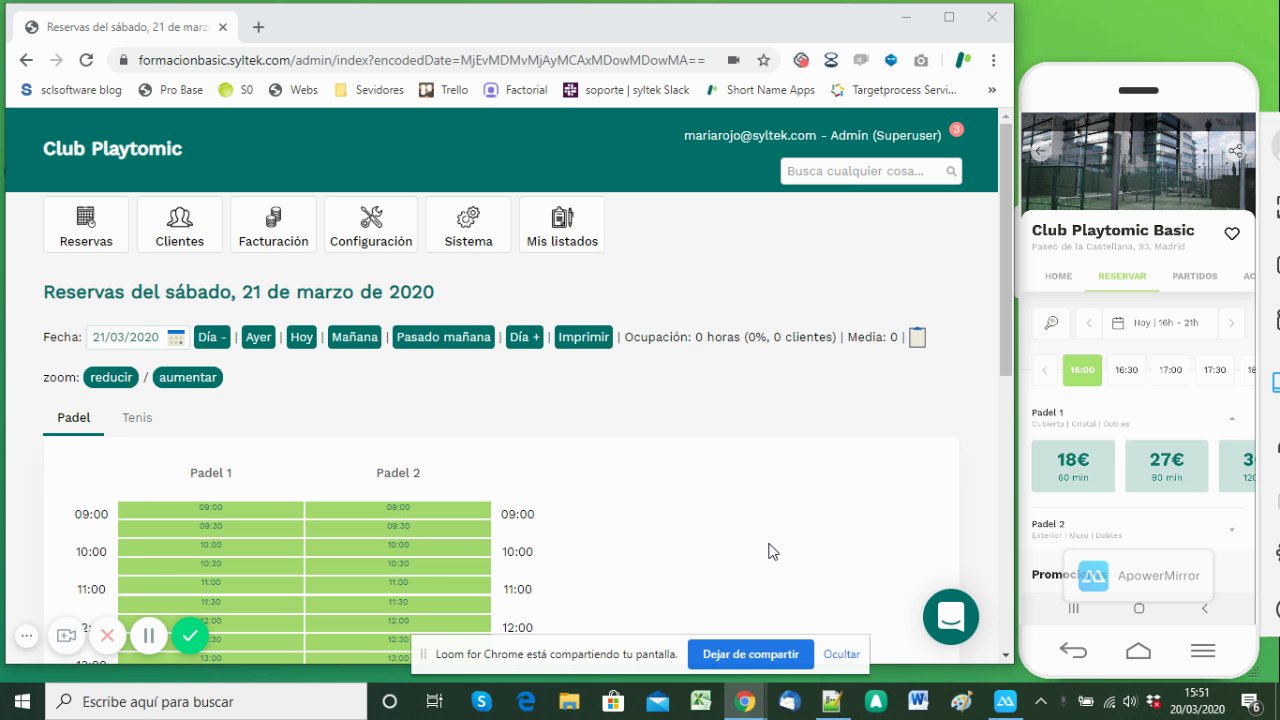1280x720 pixels.
Task: Open Excel from the Windows taskbar
Action: click(701, 701)
